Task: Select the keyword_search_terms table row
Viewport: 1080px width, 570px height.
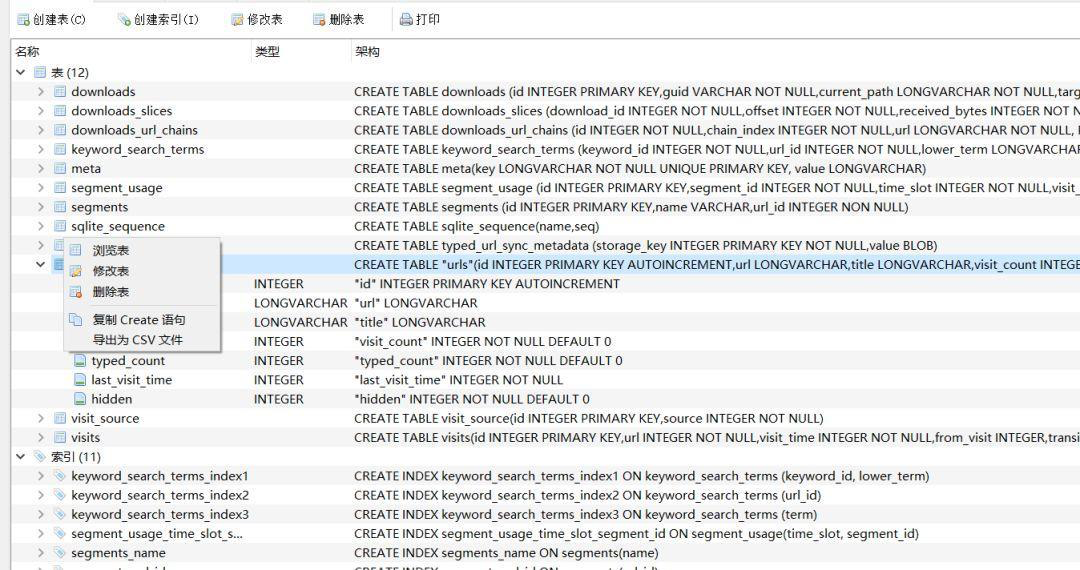Action: (x=546, y=149)
